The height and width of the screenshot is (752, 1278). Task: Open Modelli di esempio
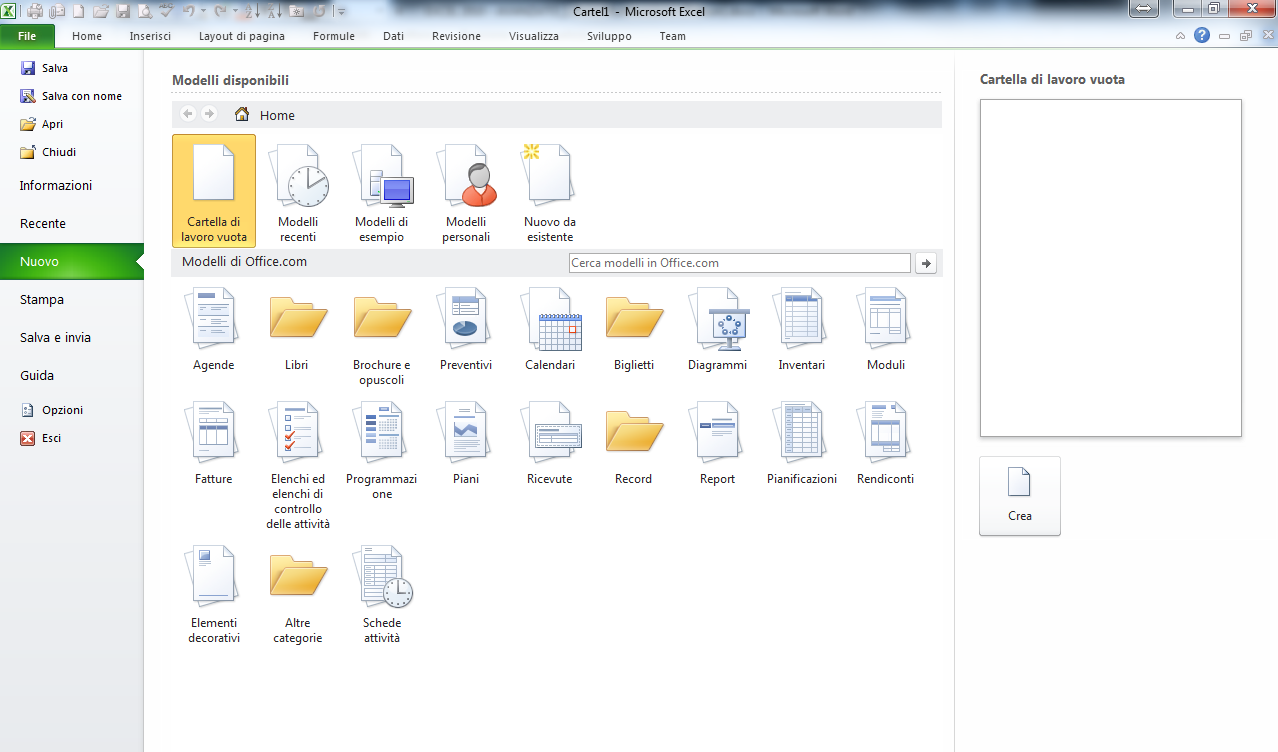point(382,191)
